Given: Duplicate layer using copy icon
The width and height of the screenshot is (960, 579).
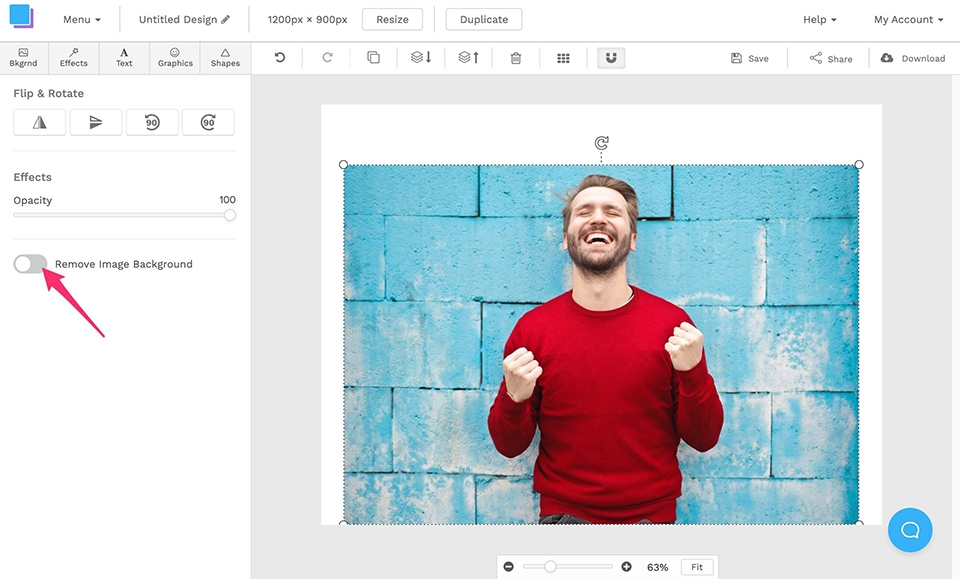Looking at the screenshot, I should (373, 58).
